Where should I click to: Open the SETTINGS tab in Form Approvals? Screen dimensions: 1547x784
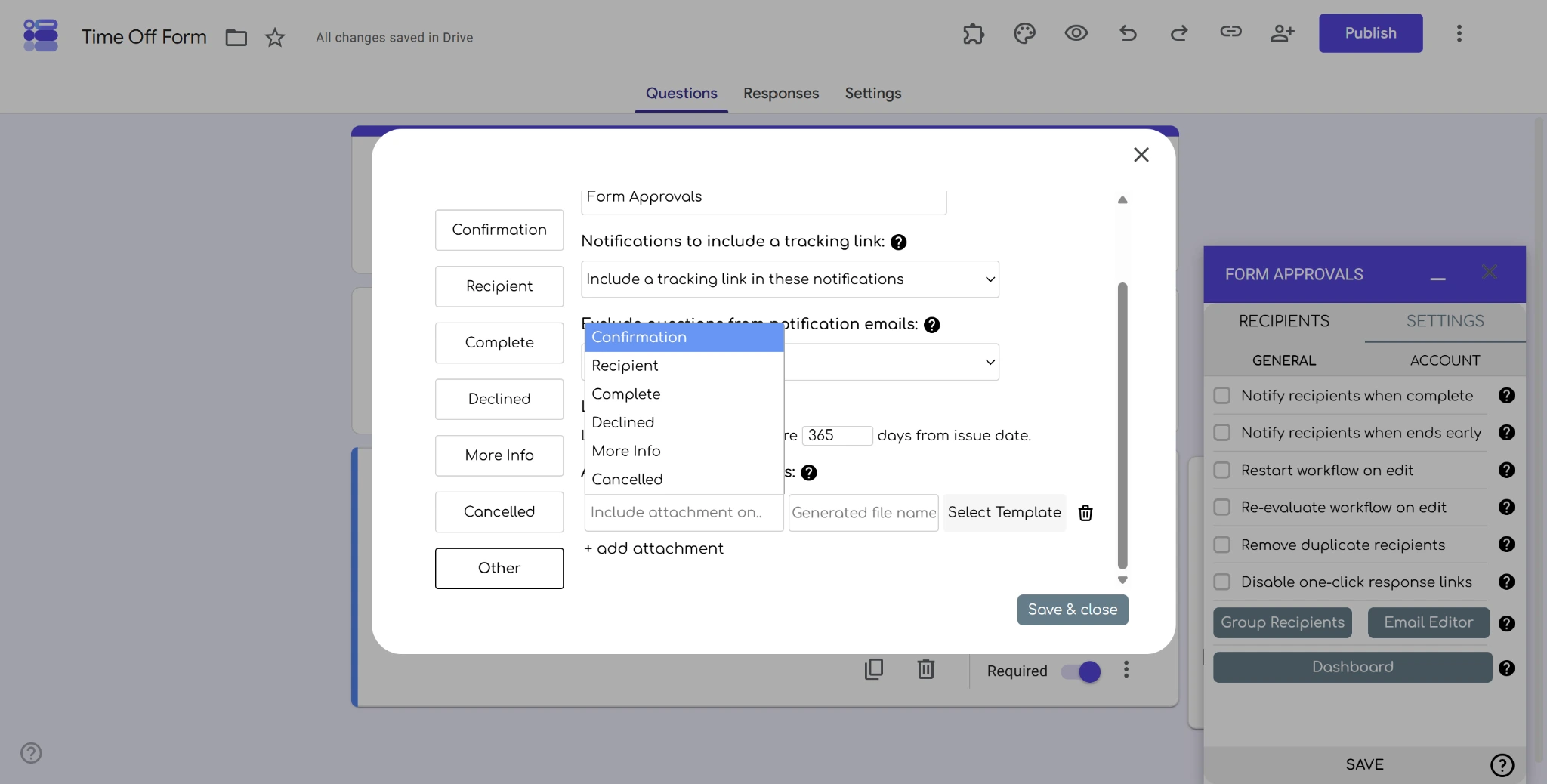1445,321
